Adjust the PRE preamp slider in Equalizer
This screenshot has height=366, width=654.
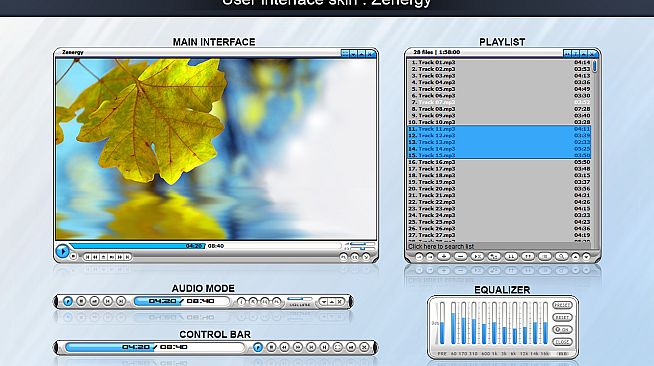[442, 323]
